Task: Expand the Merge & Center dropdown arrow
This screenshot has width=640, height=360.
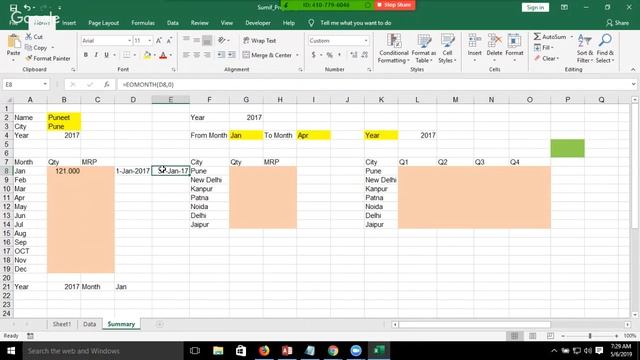Action: click(x=297, y=55)
